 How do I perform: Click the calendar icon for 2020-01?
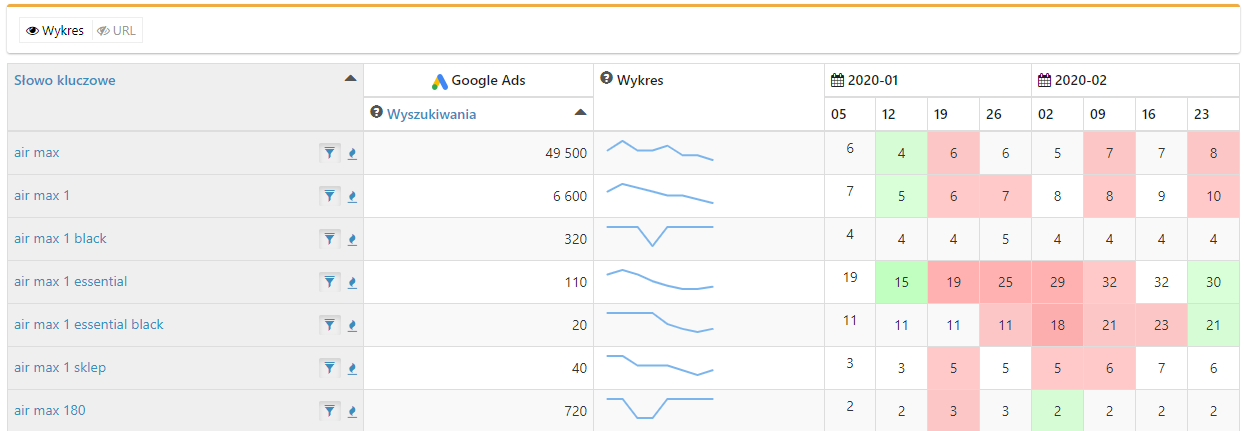coord(837,80)
